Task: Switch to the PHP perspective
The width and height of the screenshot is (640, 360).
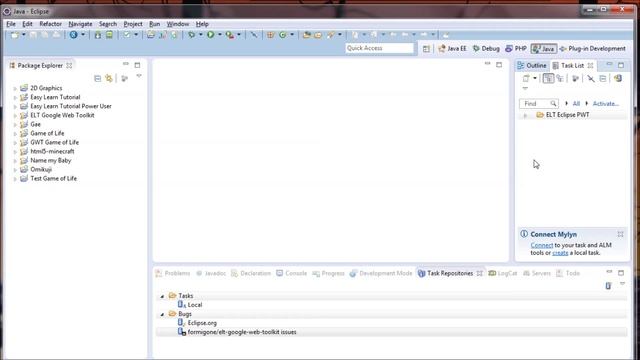Action: click(x=516, y=49)
